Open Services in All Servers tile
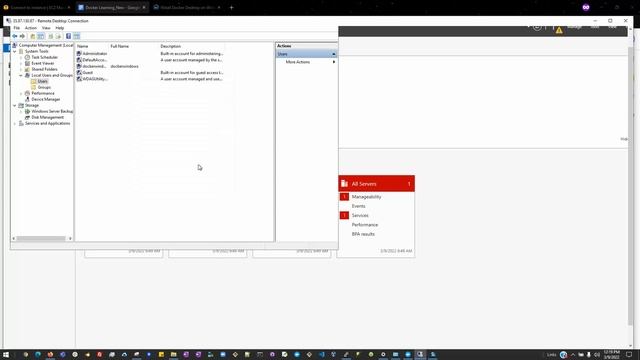The height and width of the screenshot is (360, 640). coord(360,215)
